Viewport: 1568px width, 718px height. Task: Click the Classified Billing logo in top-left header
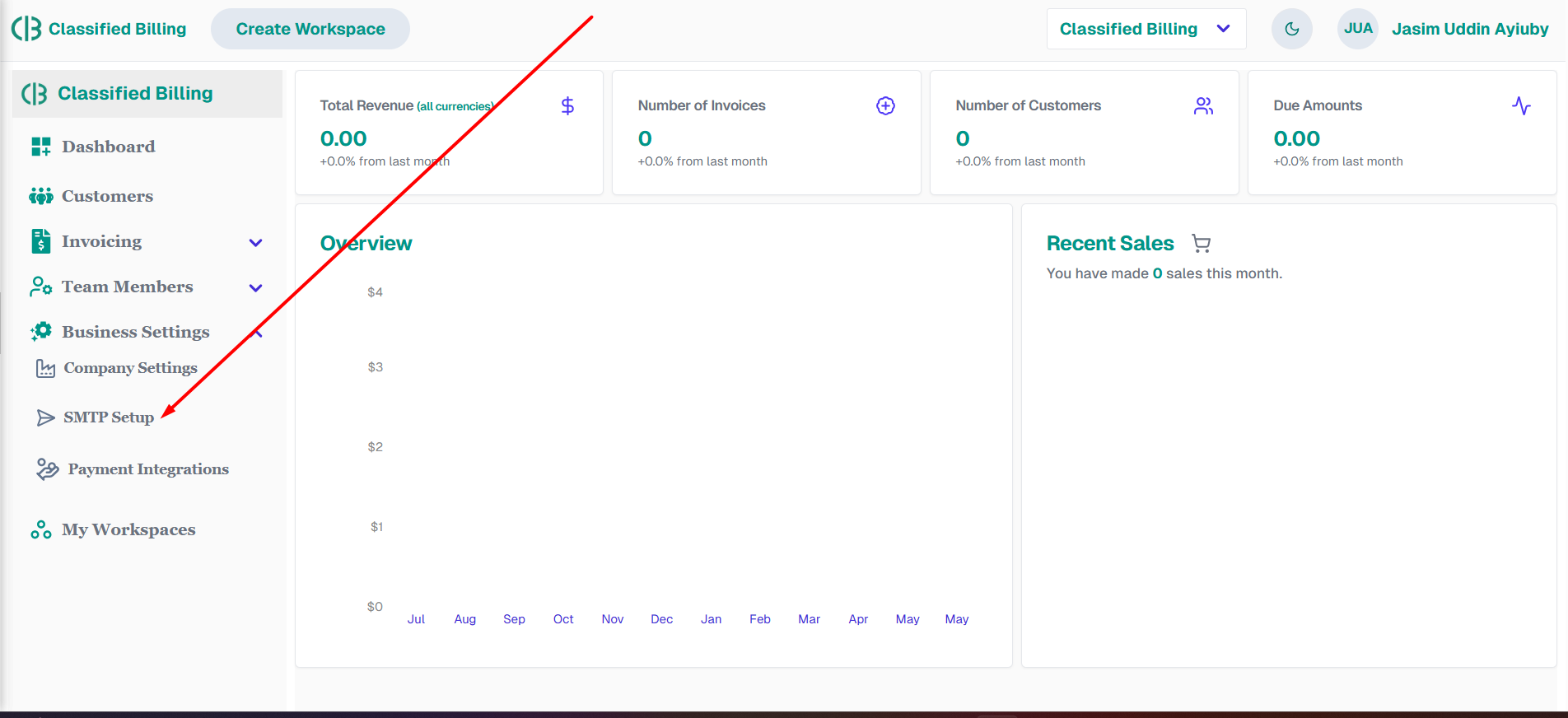[99, 29]
